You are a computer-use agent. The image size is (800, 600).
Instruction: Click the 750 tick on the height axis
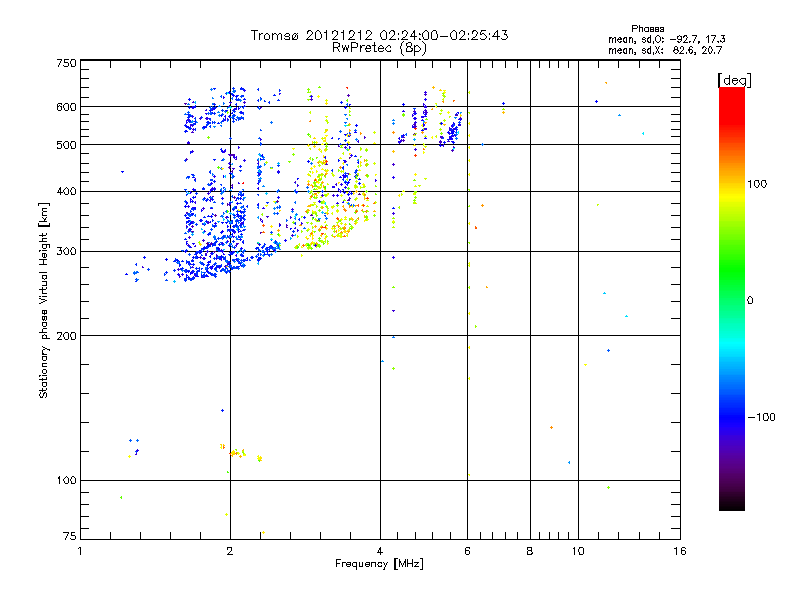65,63
